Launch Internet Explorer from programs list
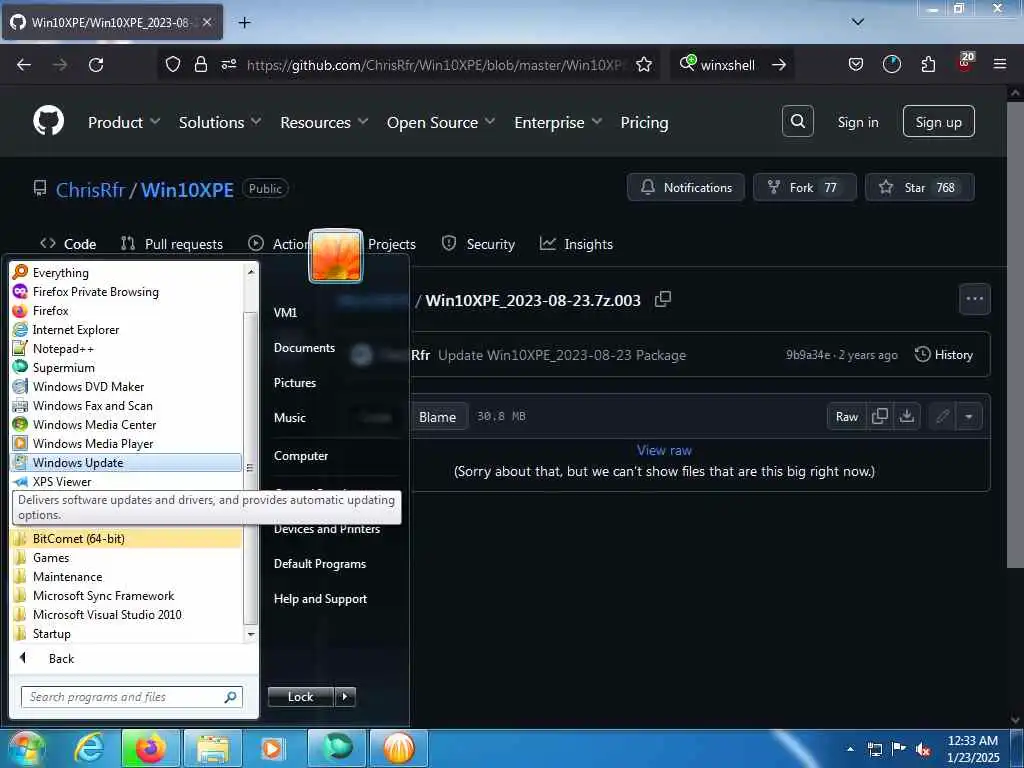 point(76,329)
